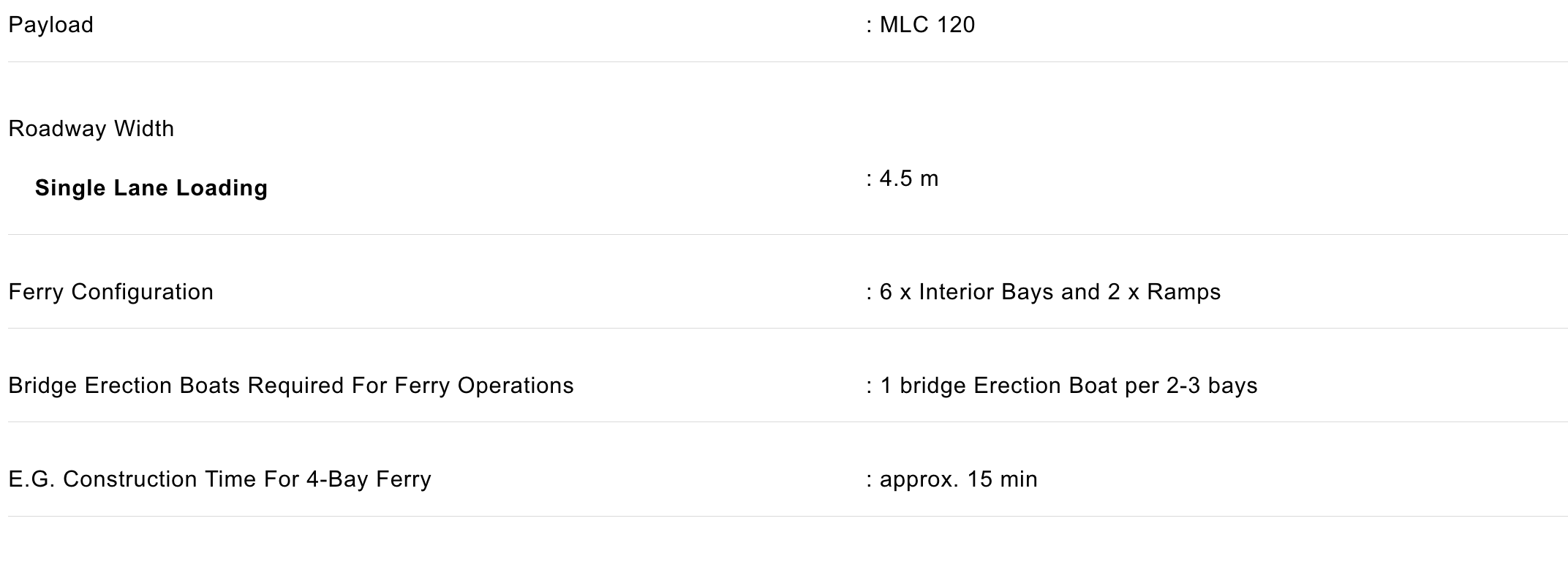Image resolution: width=1568 pixels, height=562 pixels.
Task: Click the 4.5 m width value
Action: click(x=909, y=179)
